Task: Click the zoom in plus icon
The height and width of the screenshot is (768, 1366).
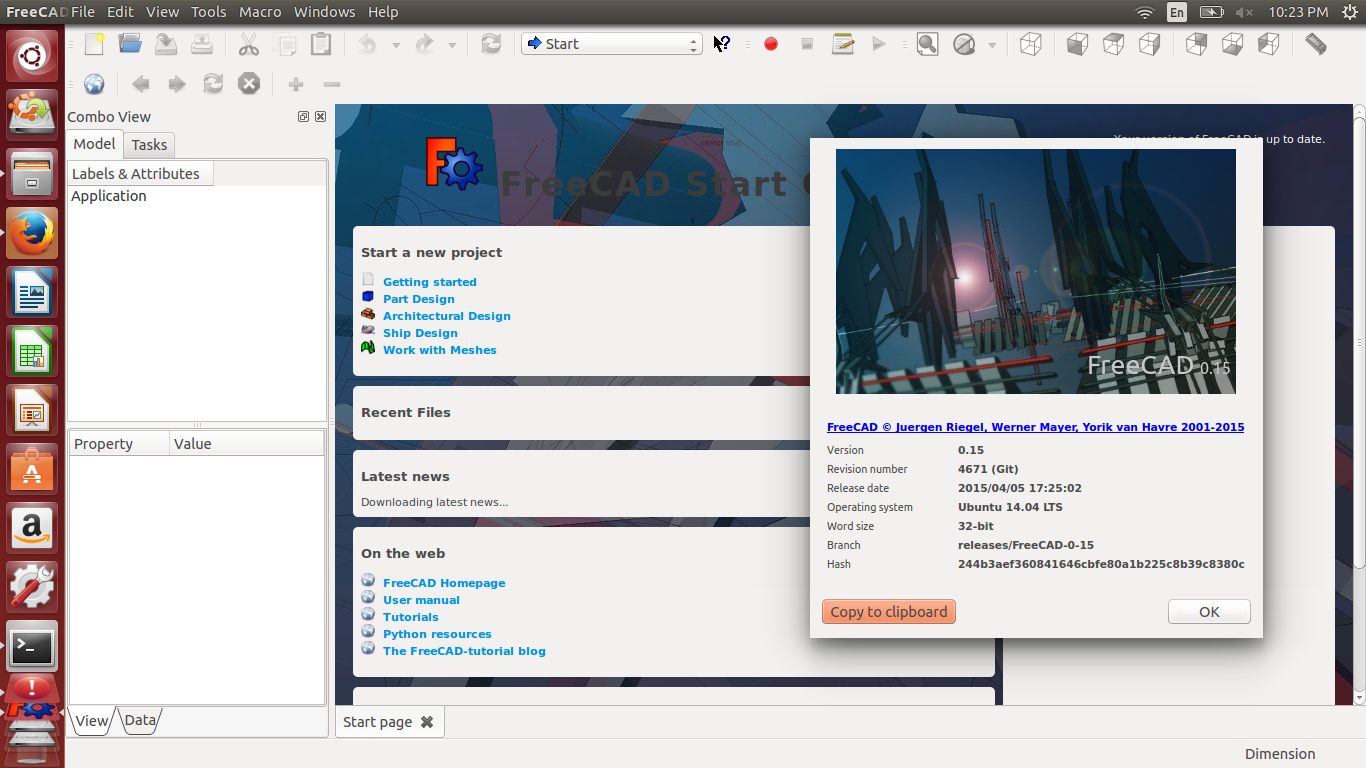Action: [295, 84]
